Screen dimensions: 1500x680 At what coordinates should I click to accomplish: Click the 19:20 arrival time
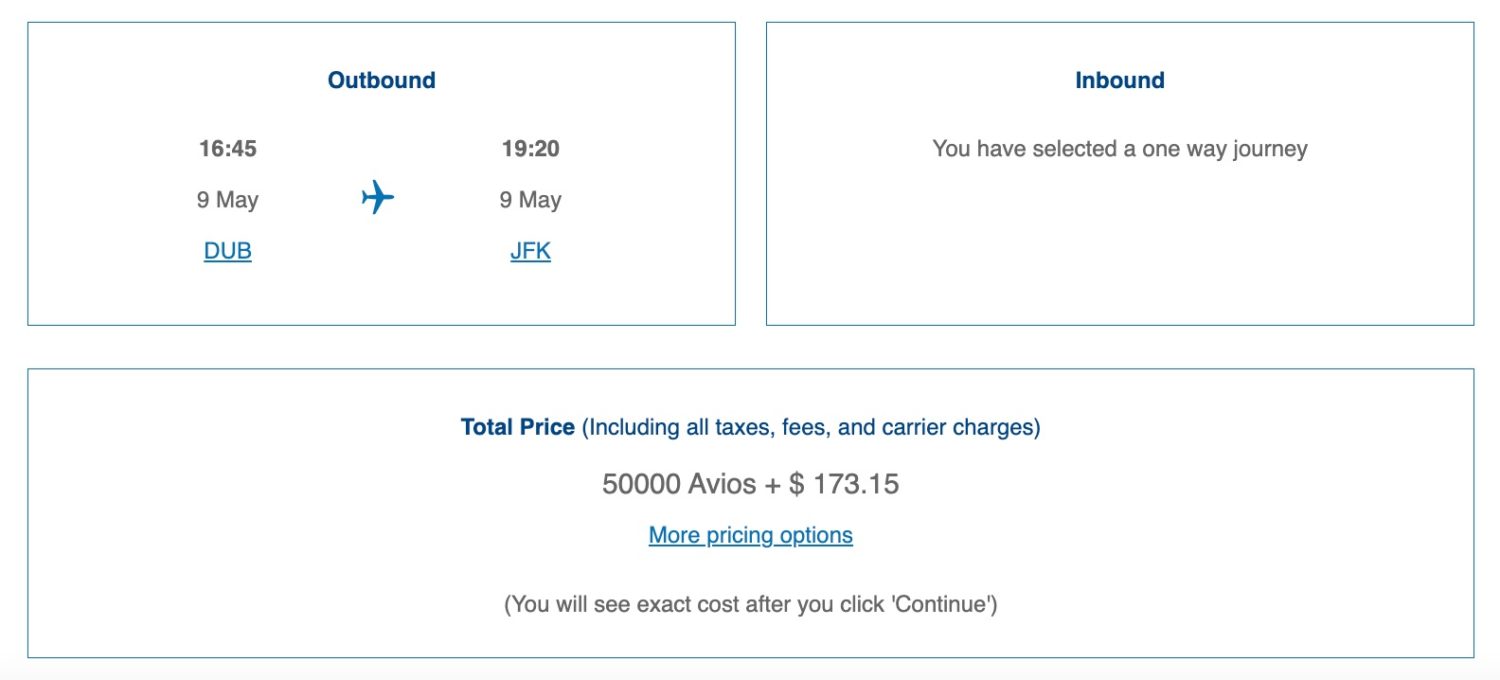pos(532,148)
